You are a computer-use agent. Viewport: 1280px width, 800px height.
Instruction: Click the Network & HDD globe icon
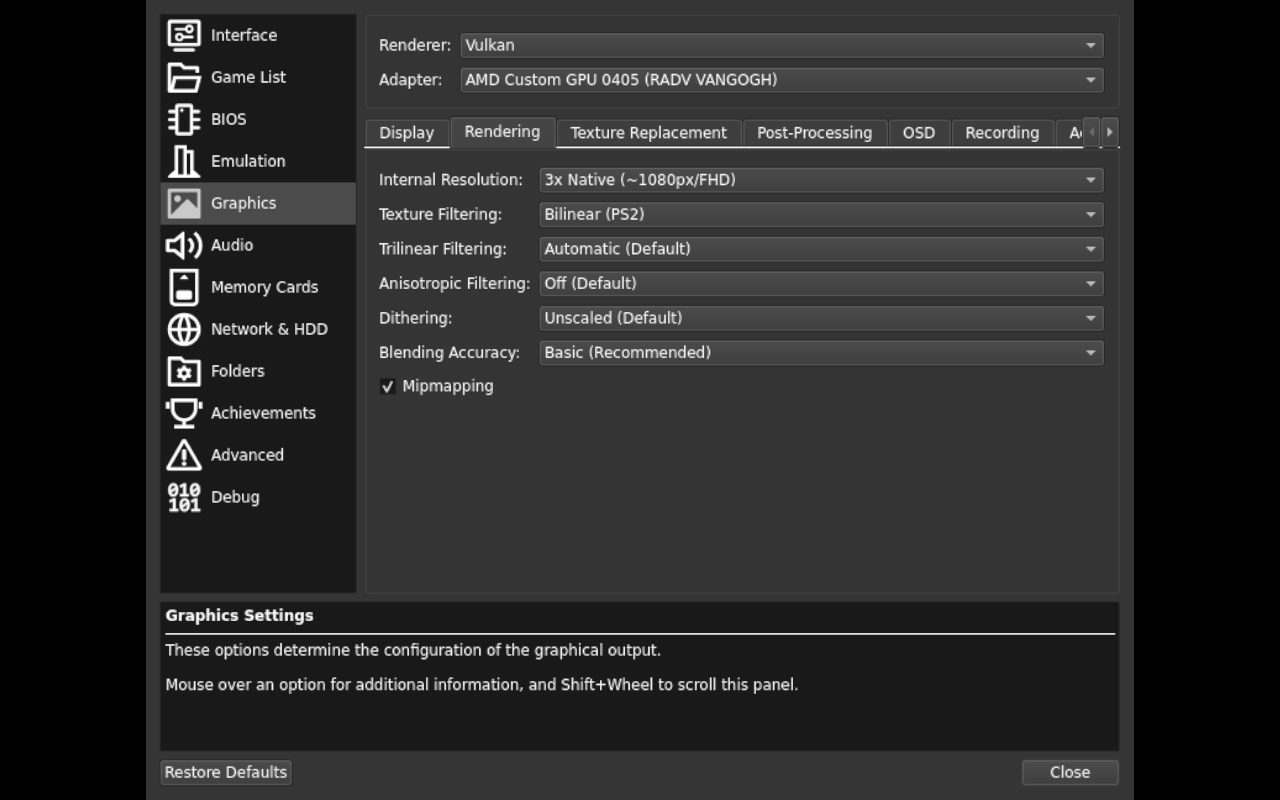(184, 329)
